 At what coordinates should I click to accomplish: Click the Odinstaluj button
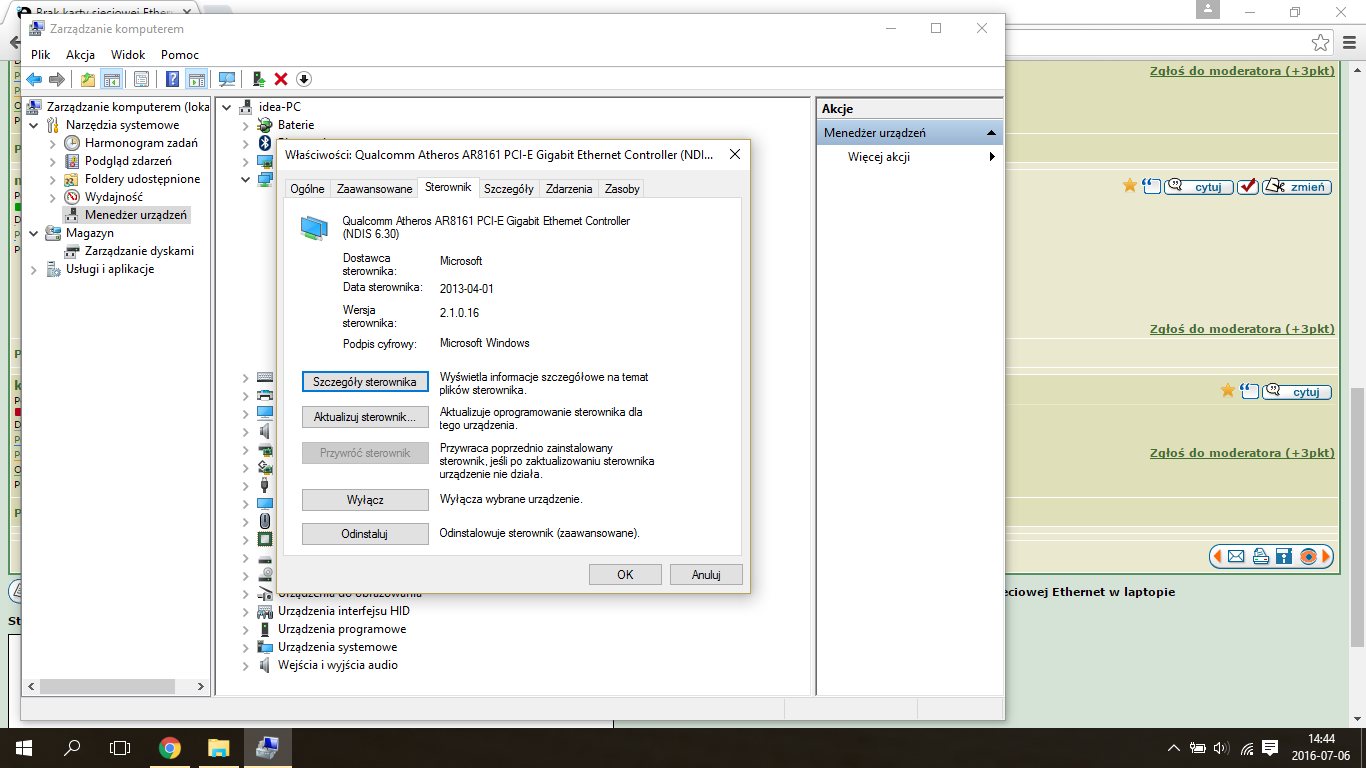tap(365, 534)
